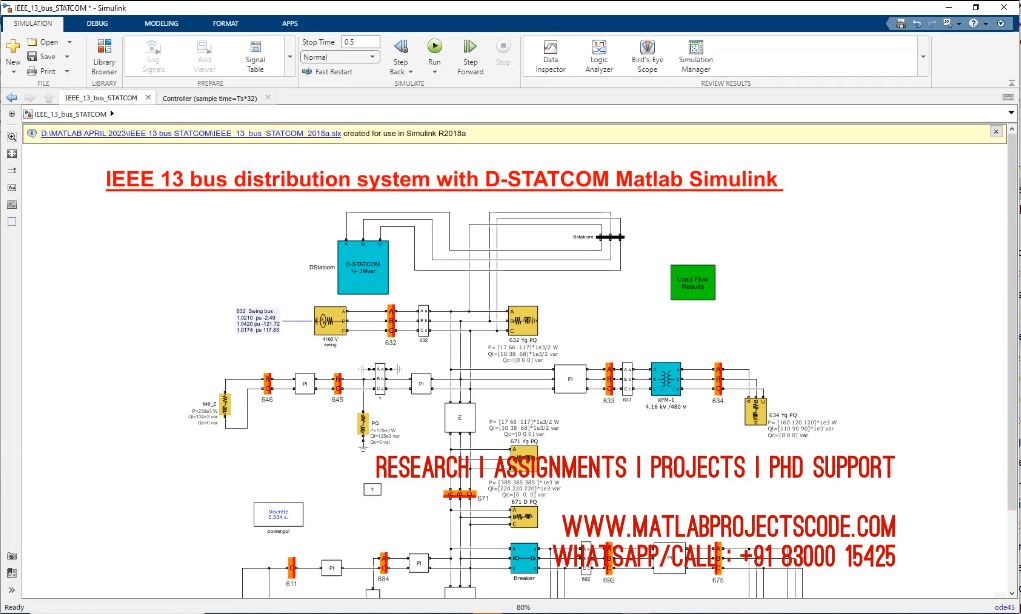Expand the Print dropdown arrow

pos(67,71)
